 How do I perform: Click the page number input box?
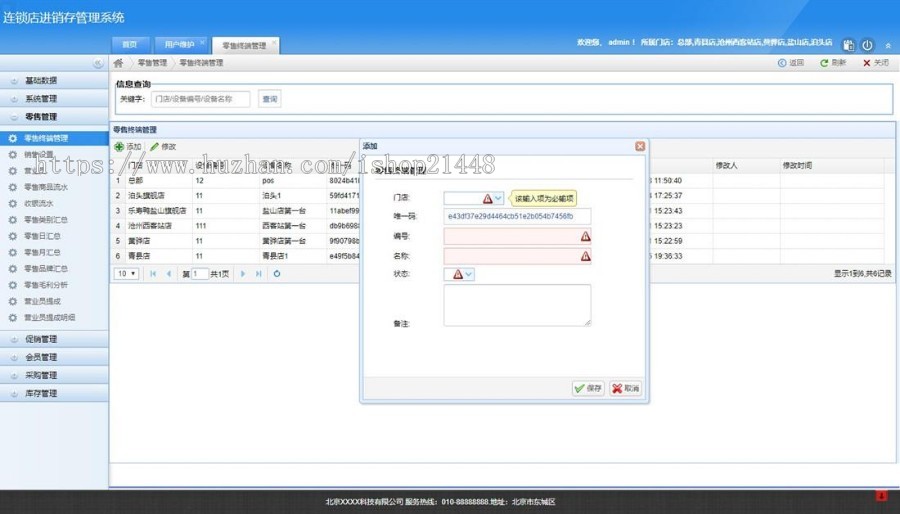pos(199,274)
